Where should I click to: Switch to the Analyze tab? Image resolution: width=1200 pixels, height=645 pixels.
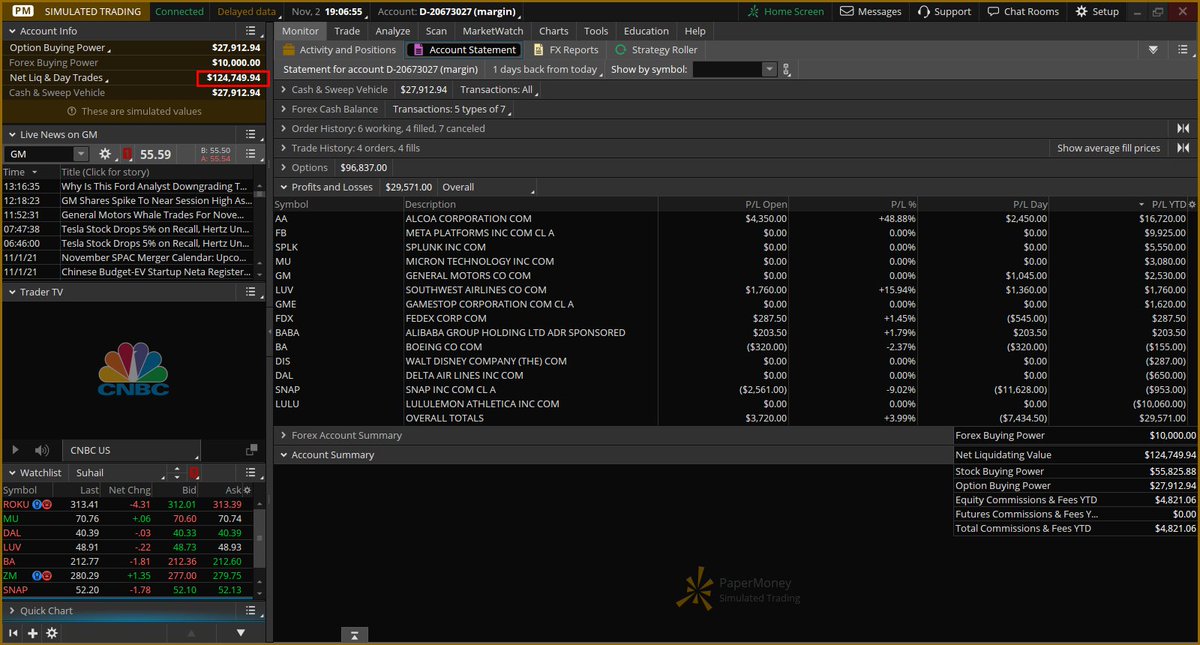(x=393, y=31)
